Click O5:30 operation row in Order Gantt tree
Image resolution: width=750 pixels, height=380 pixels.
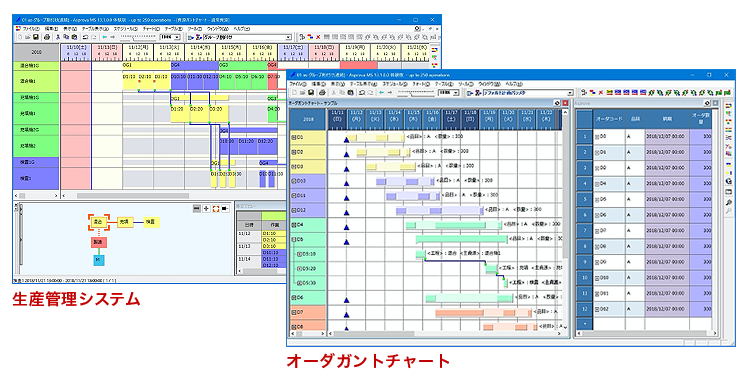coord(308,283)
